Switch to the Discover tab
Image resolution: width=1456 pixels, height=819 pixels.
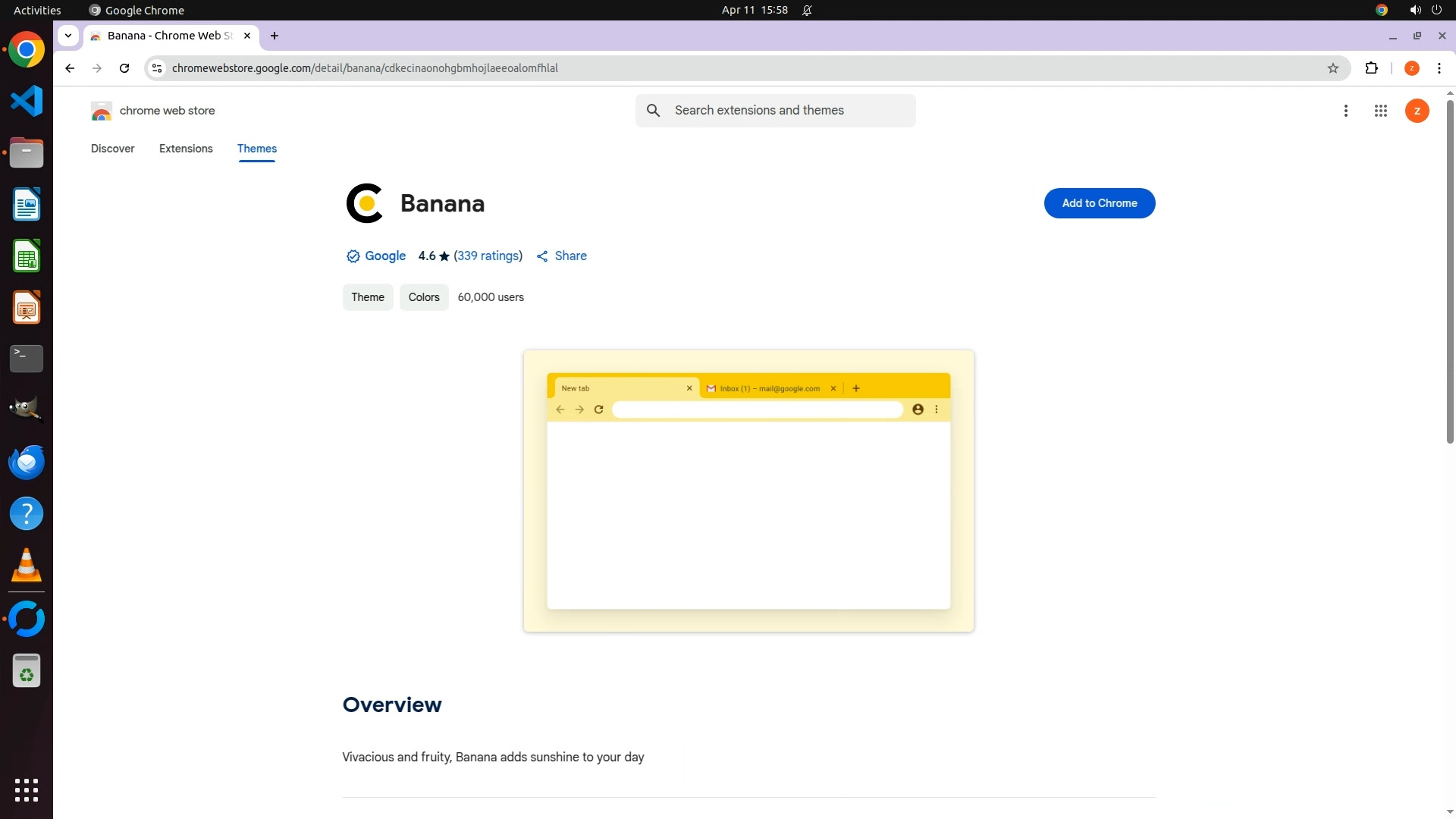[x=112, y=149]
